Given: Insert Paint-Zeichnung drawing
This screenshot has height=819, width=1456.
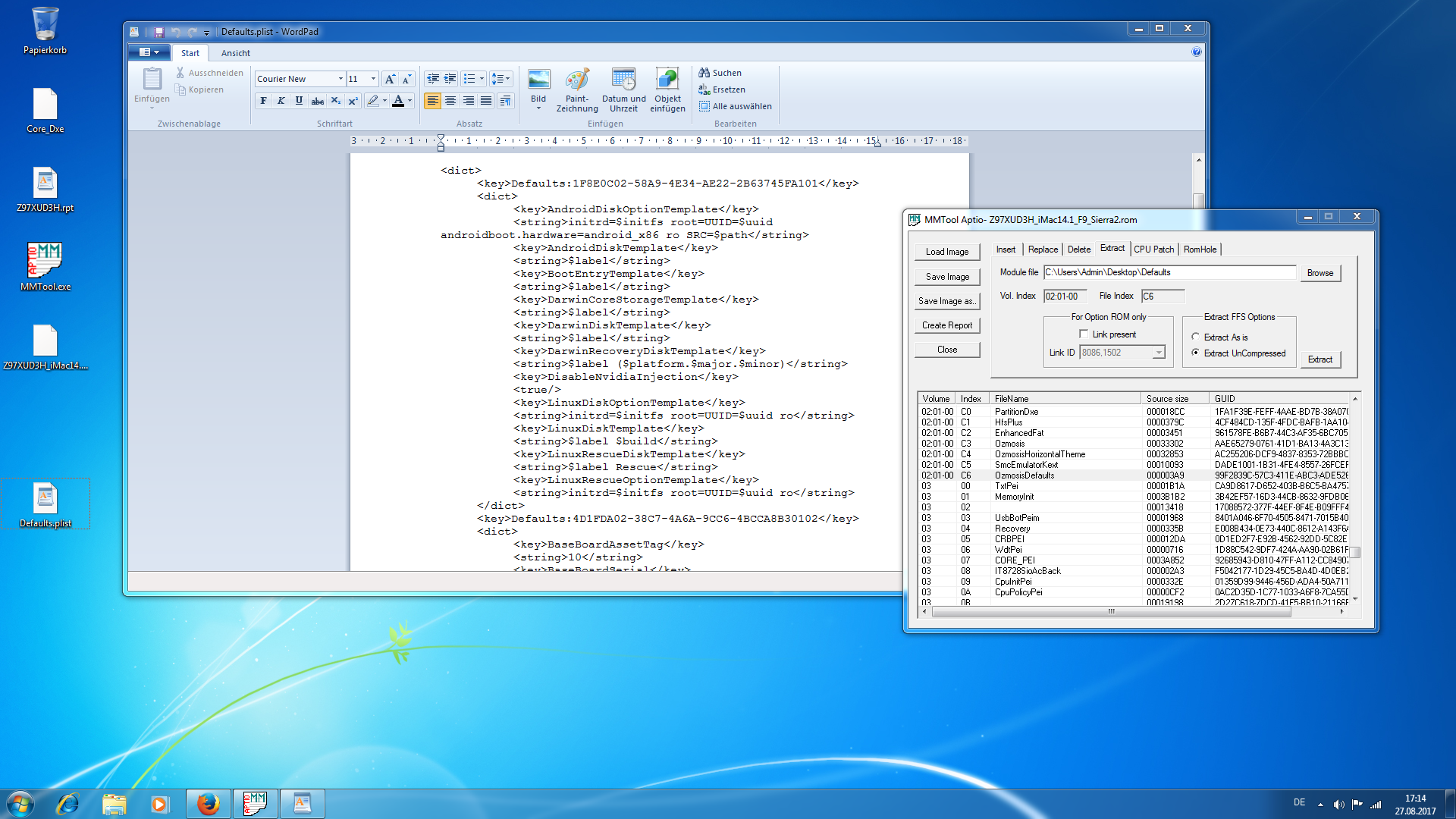Looking at the screenshot, I should (x=577, y=91).
